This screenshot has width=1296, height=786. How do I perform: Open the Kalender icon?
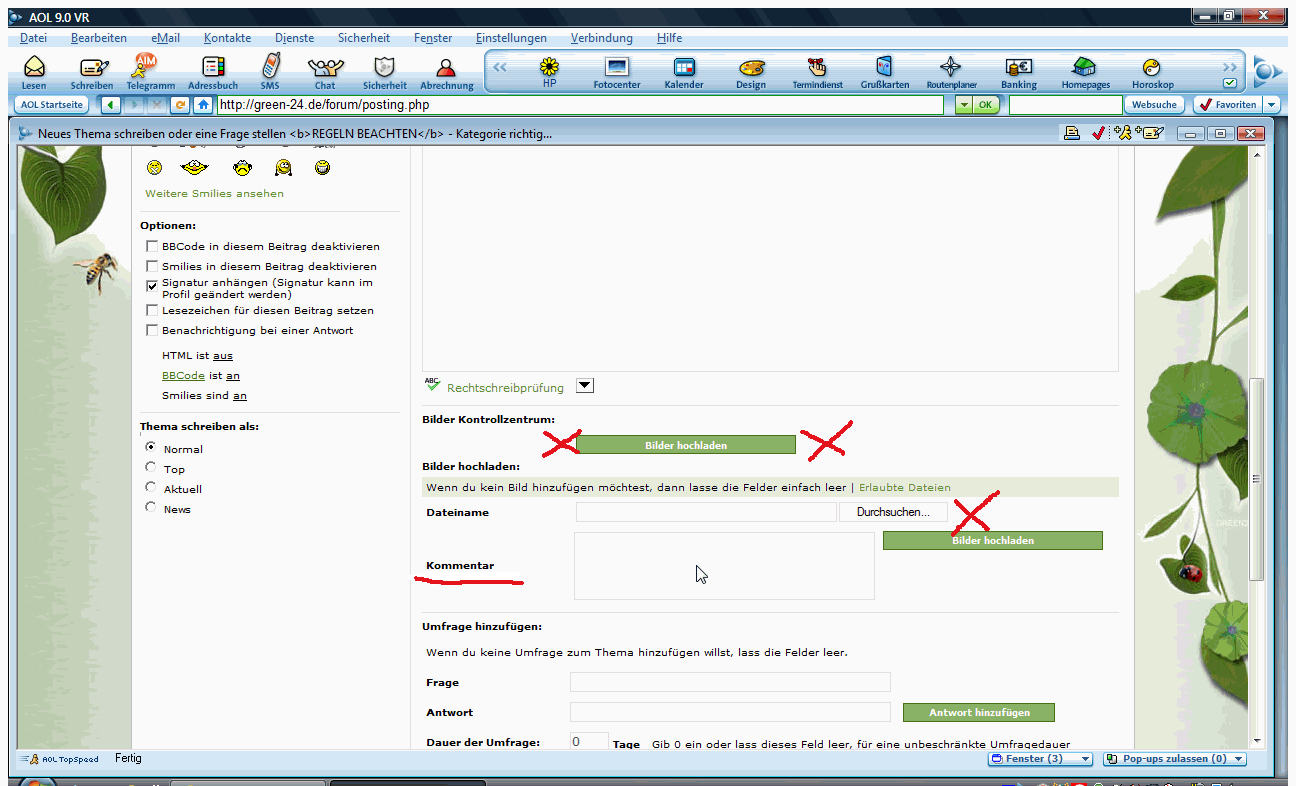684,69
